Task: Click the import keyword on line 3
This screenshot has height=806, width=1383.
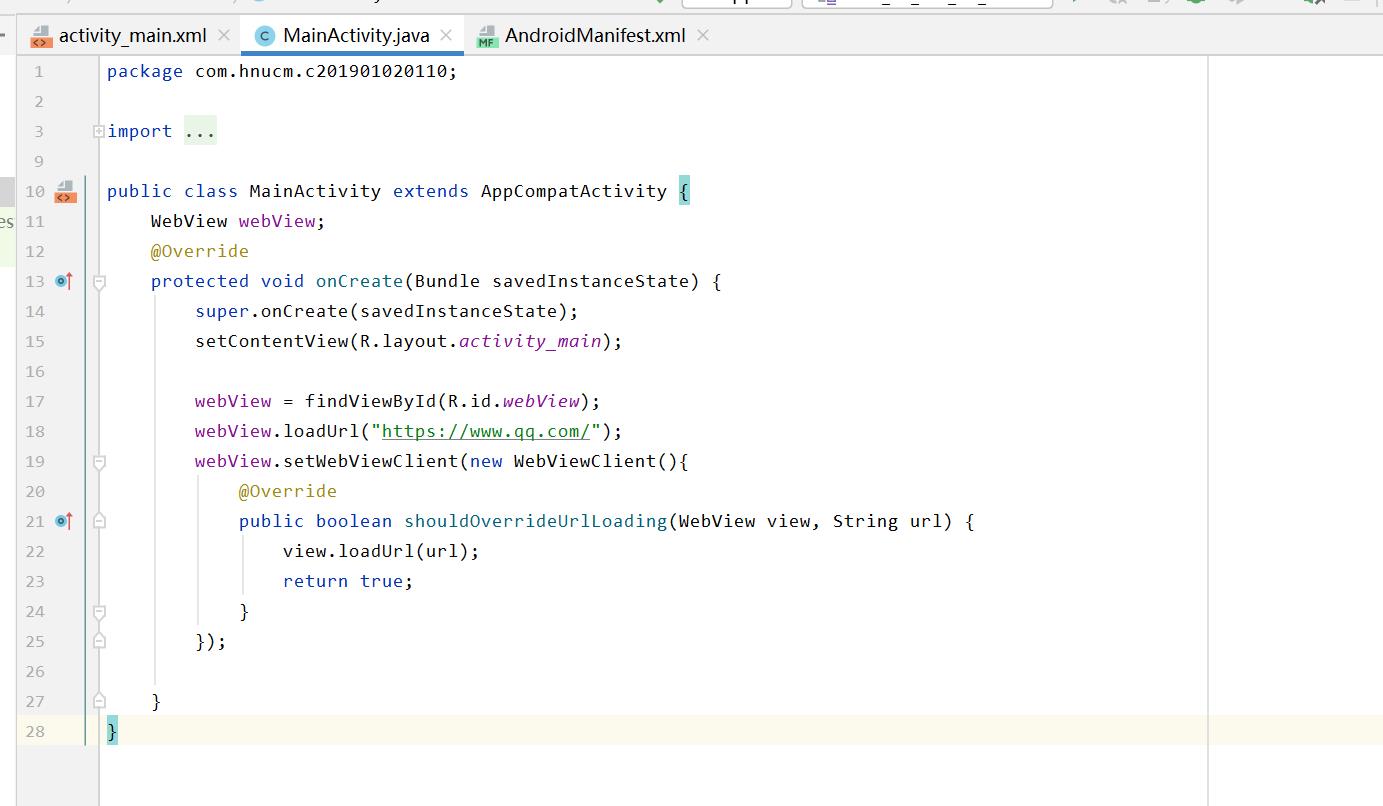Action: pyautogui.click(x=140, y=131)
